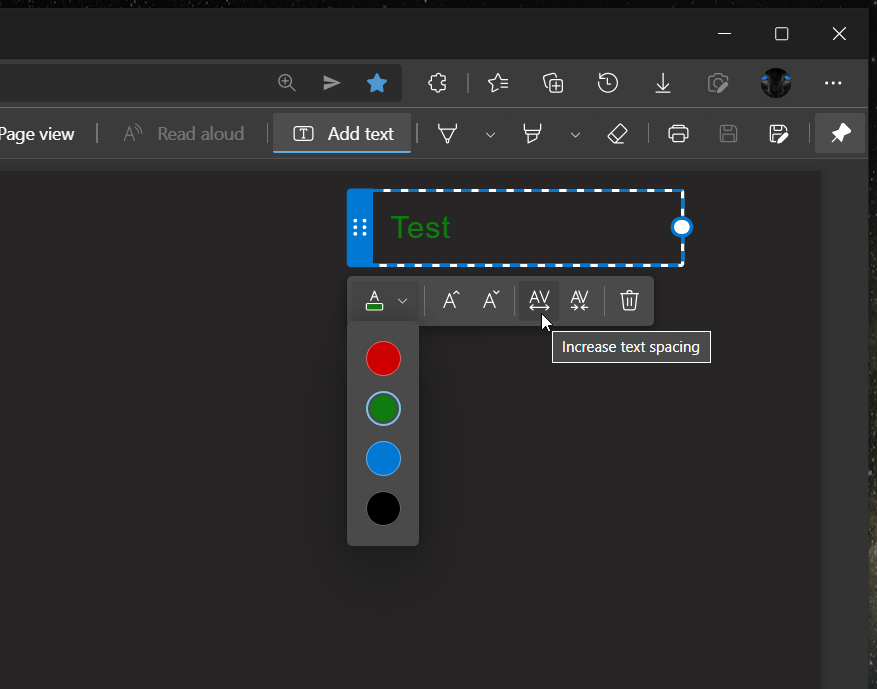Open the Erase tool
Viewport: 877px width, 689px height.
pos(618,133)
